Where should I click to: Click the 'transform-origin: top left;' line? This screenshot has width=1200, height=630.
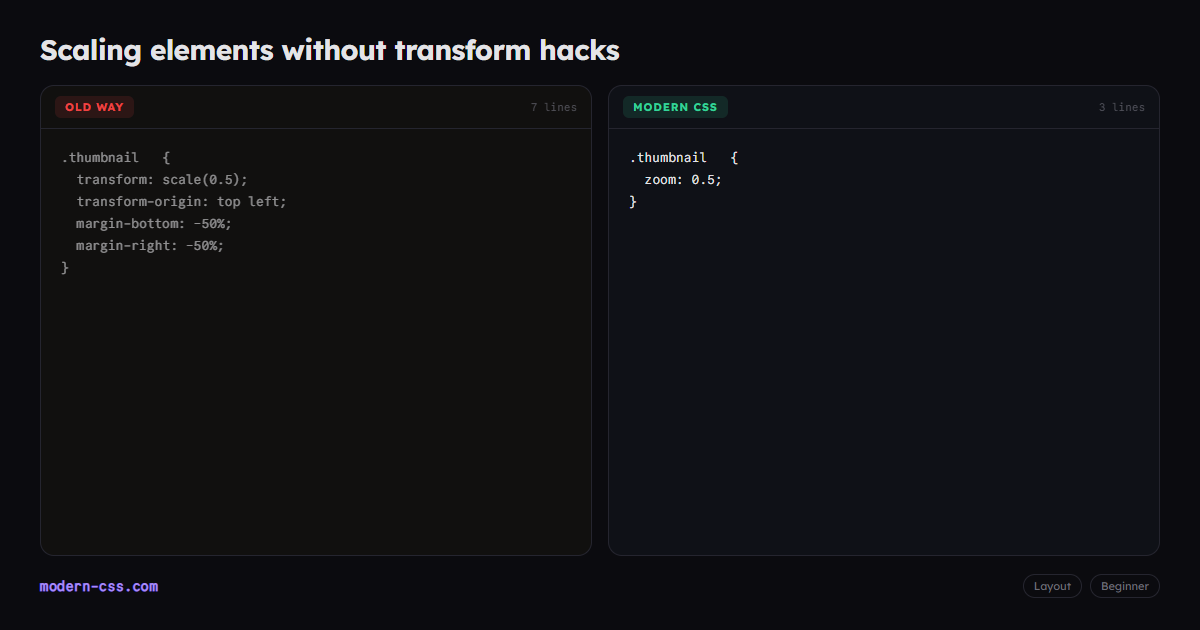[x=182, y=201]
